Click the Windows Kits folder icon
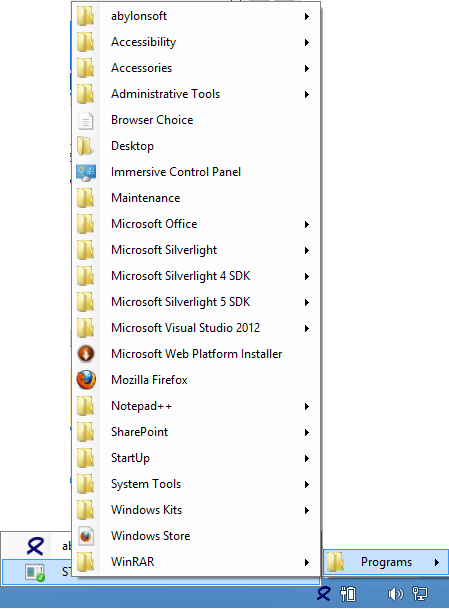 point(85,510)
